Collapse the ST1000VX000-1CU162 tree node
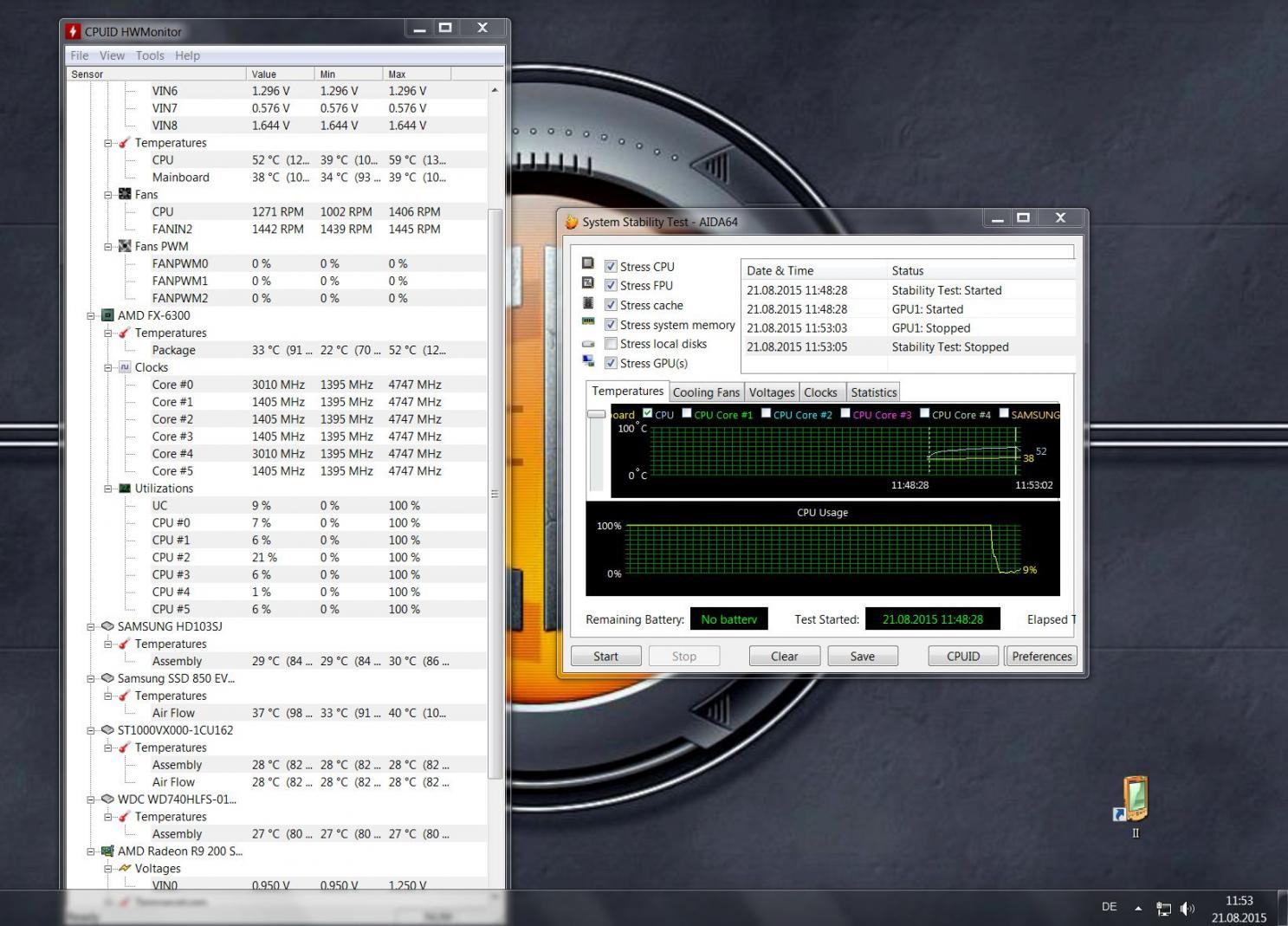The height and width of the screenshot is (926, 1288). click(x=91, y=730)
